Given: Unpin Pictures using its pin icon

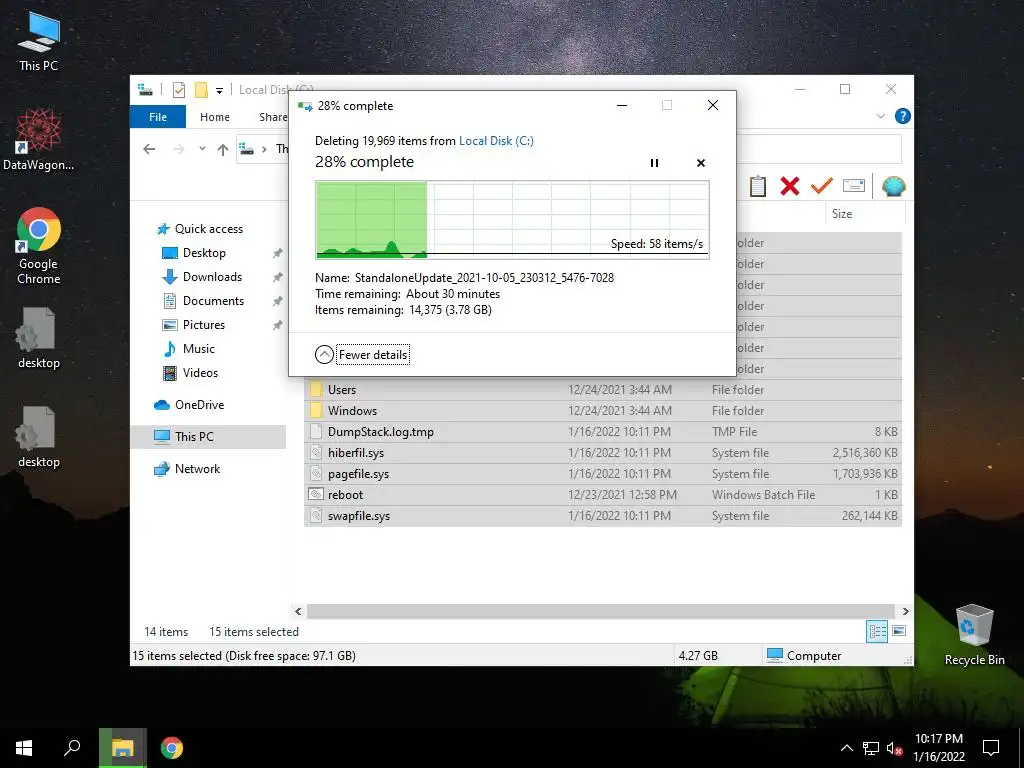Looking at the screenshot, I should click(x=278, y=325).
